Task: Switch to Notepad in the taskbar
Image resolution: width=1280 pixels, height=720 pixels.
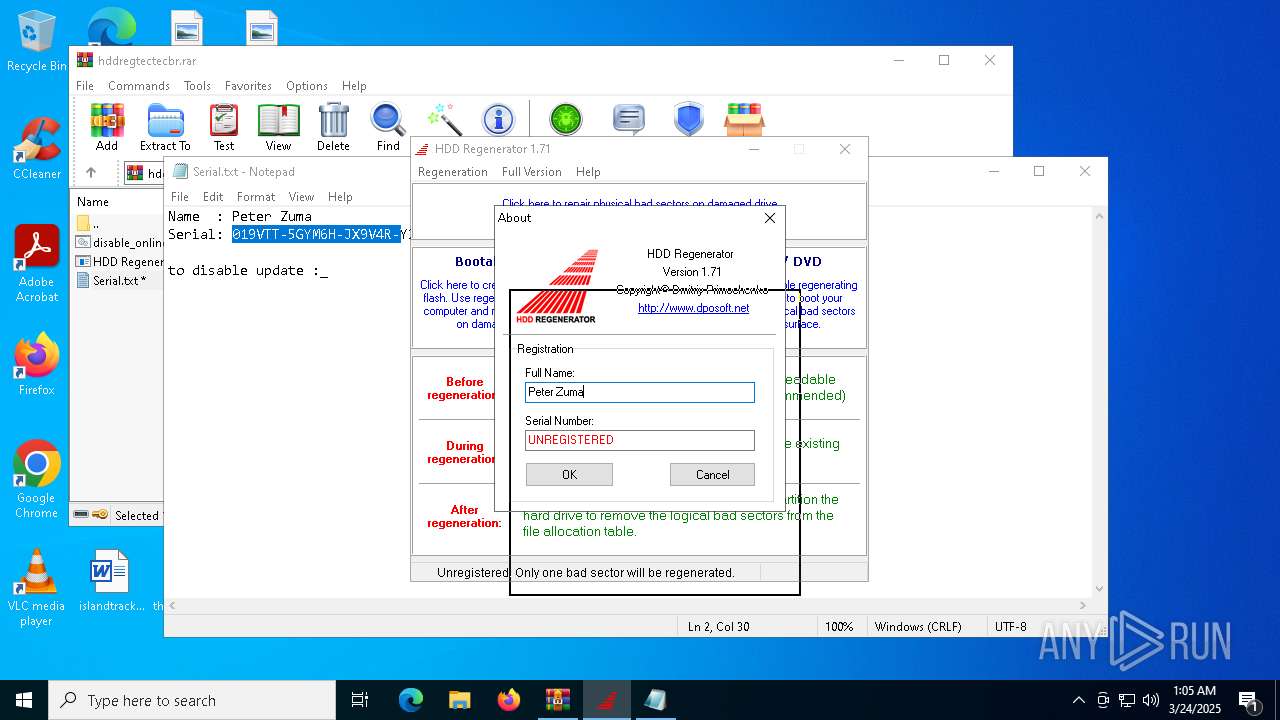Action: (x=656, y=700)
